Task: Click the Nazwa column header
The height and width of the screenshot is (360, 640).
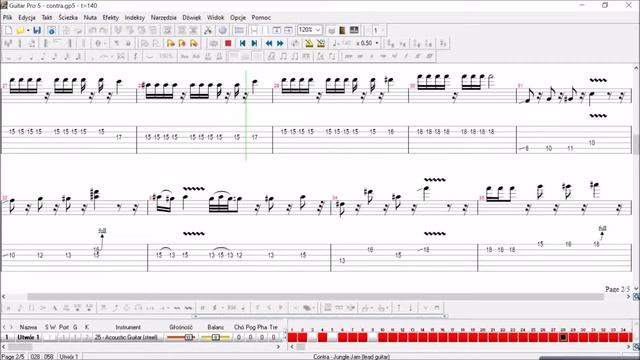Action: coord(28,327)
